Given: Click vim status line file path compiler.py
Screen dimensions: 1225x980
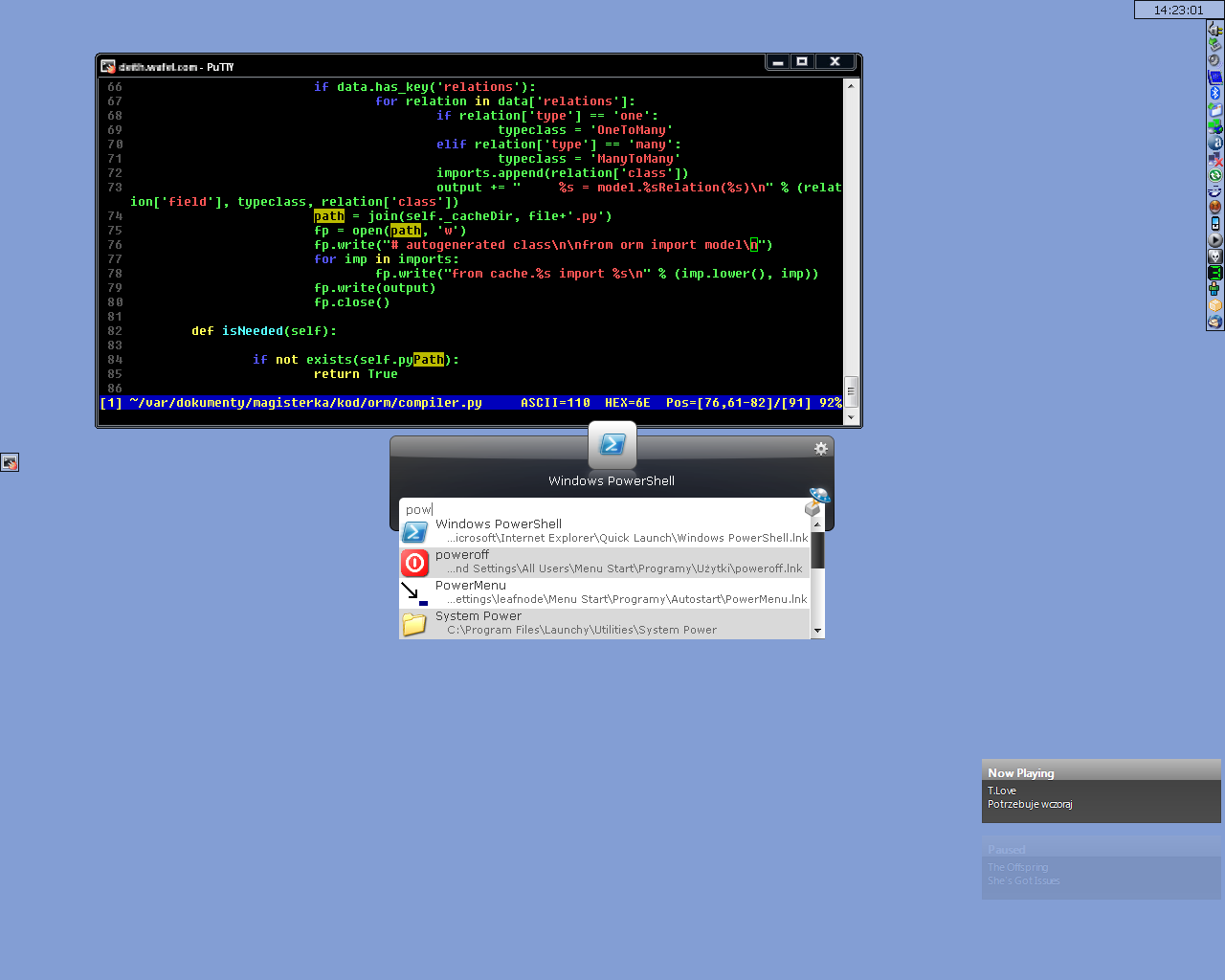Looking at the screenshot, I should 306,403.
